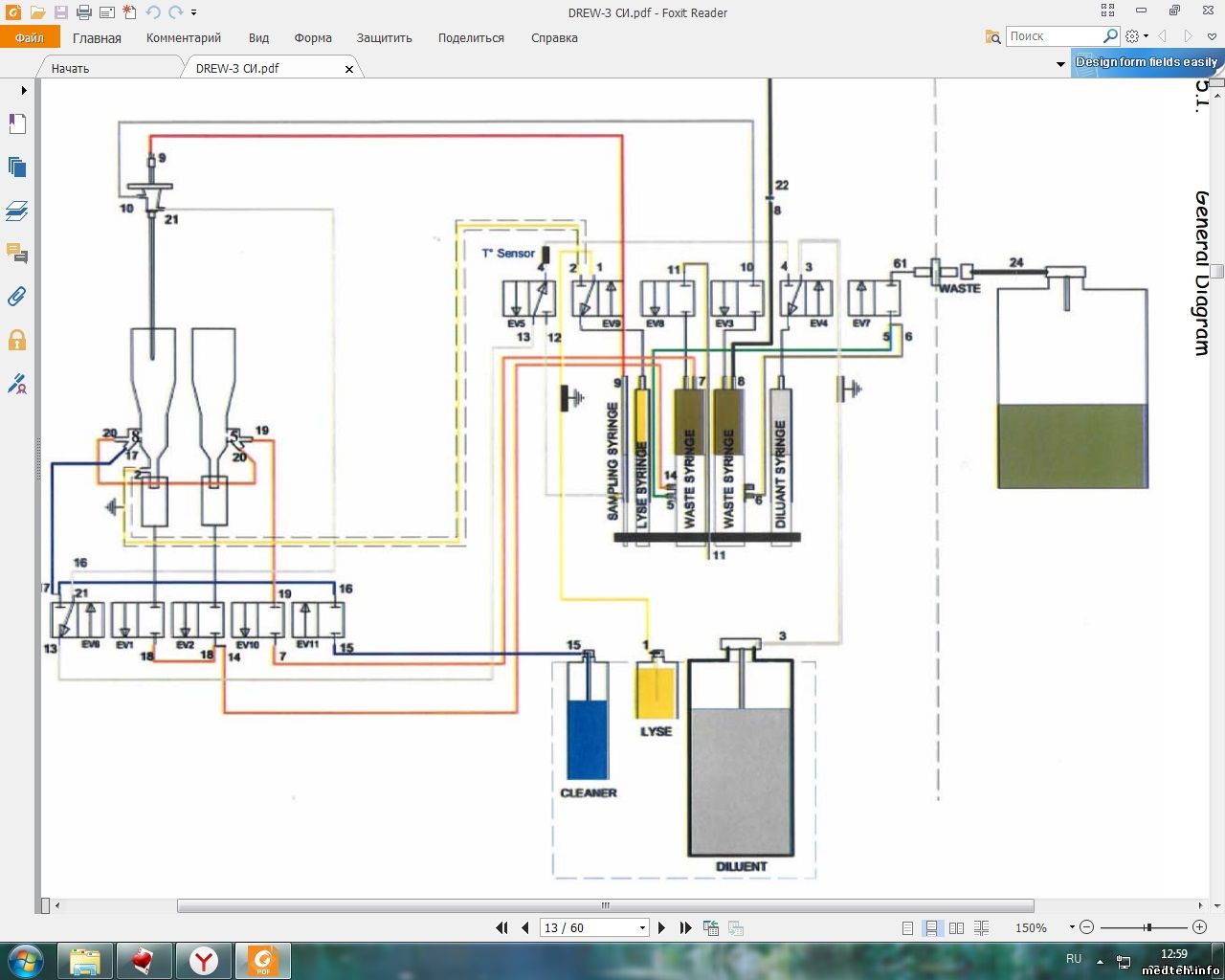The width and height of the screenshot is (1225, 980).
Task: Switch to facing pages view
Action: pyautogui.click(x=956, y=927)
